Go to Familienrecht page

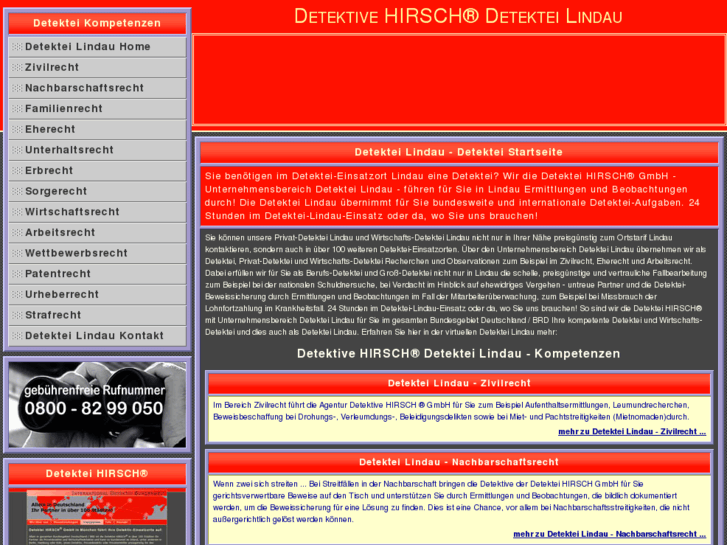coord(97,109)
